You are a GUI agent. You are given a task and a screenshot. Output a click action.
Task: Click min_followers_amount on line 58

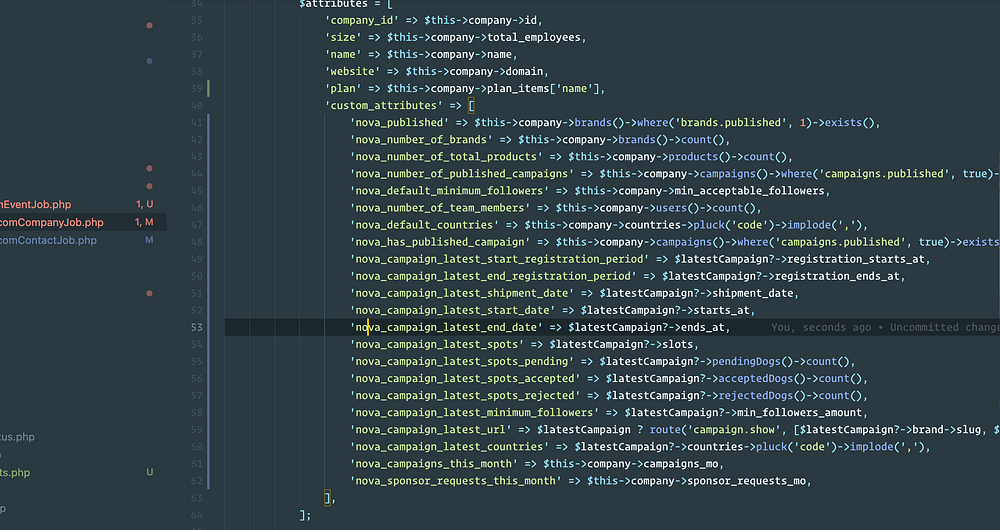pyautogui.click(x=800, y=413)
